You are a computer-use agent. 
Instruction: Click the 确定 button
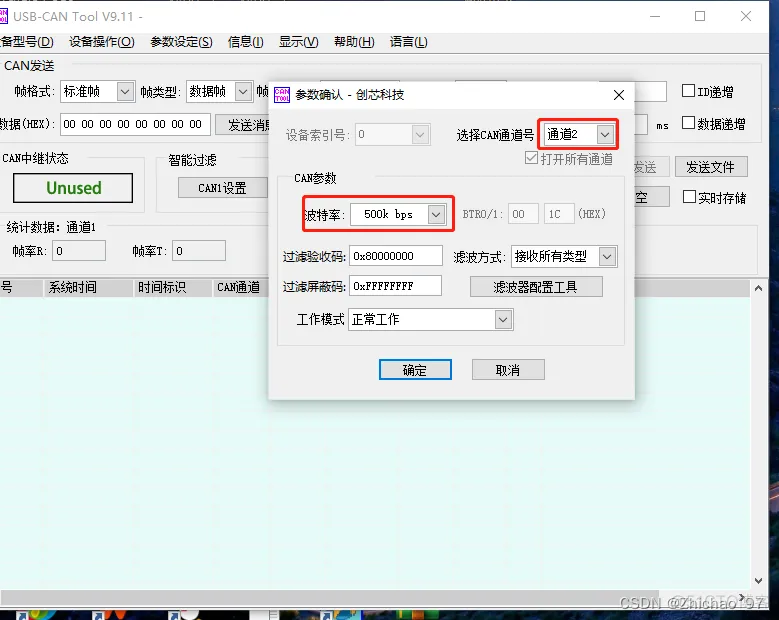coord(415,370)
